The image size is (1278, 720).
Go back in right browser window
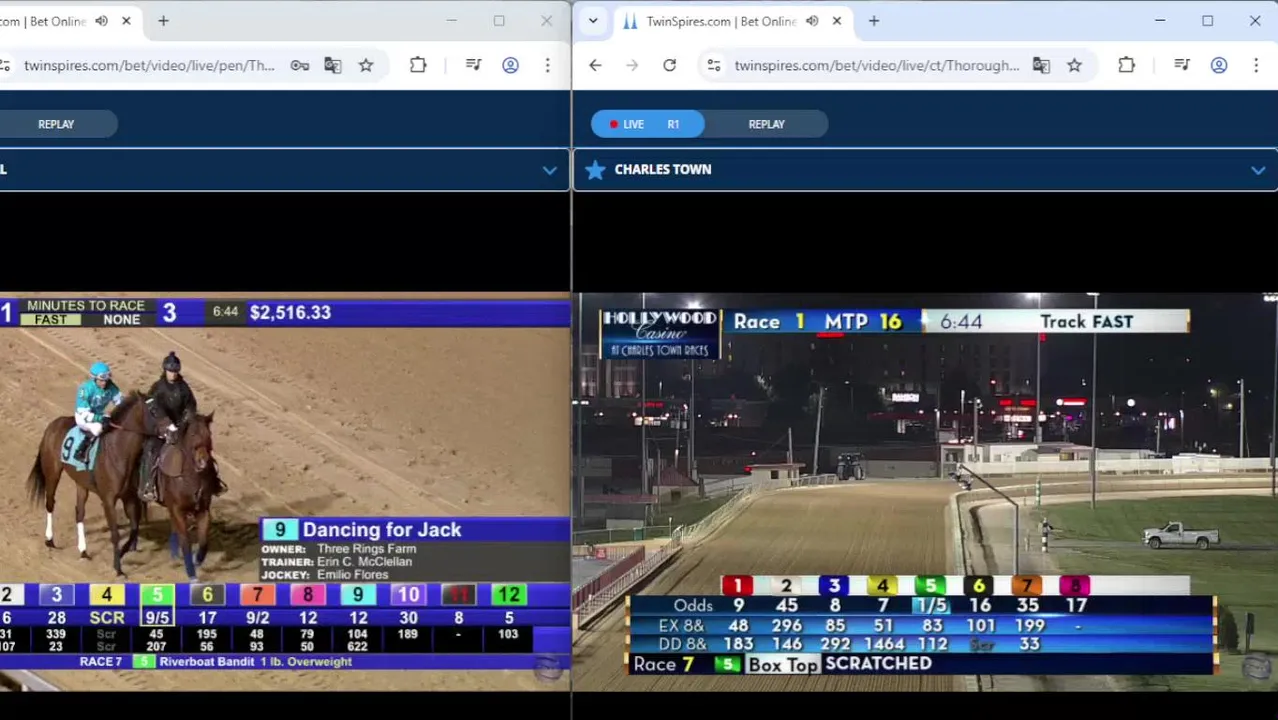click(x=595, y=65)
